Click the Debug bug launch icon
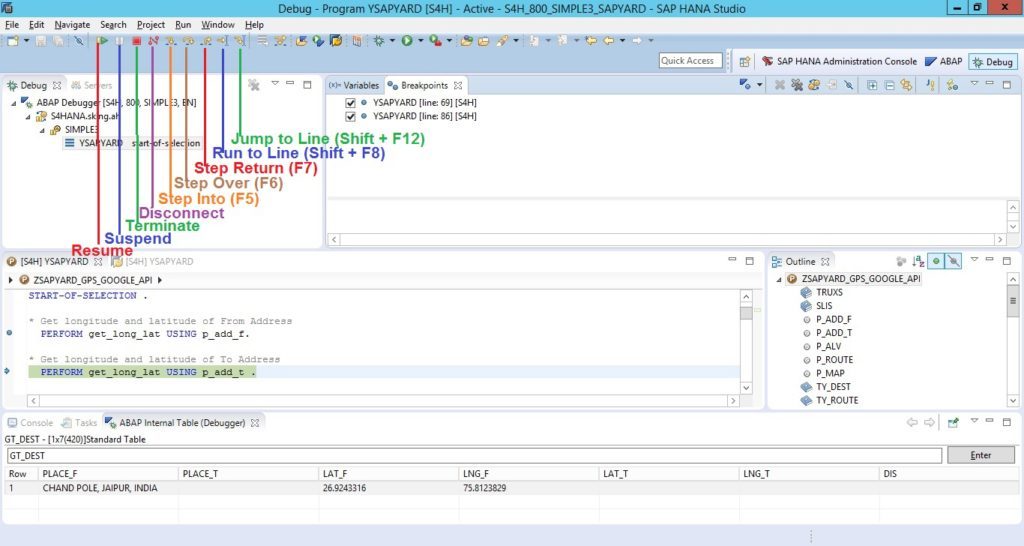Screen dimensions: 1024x546 coord(379,41)
